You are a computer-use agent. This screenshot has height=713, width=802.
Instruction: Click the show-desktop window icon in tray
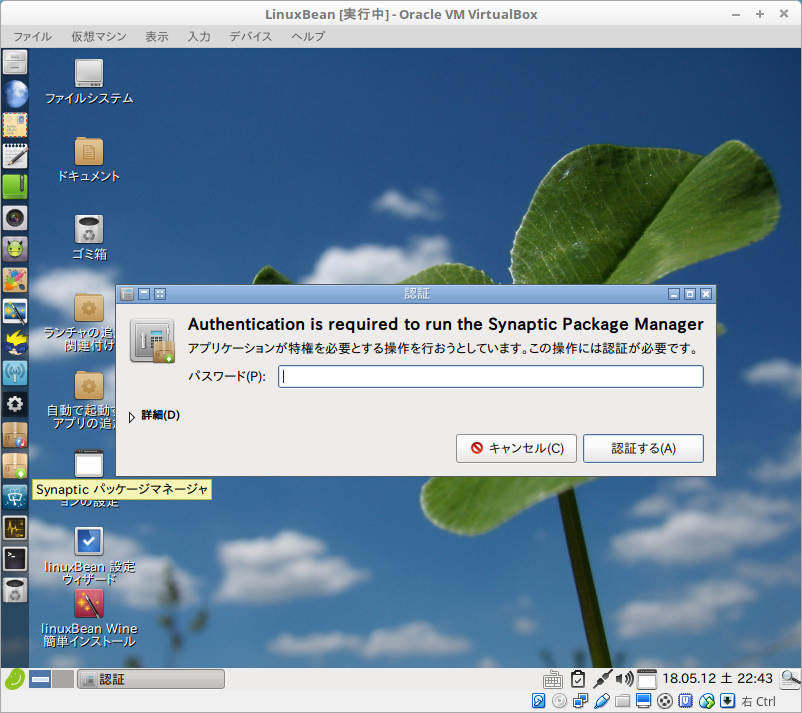pyautogui.click(x=647, y=679)
